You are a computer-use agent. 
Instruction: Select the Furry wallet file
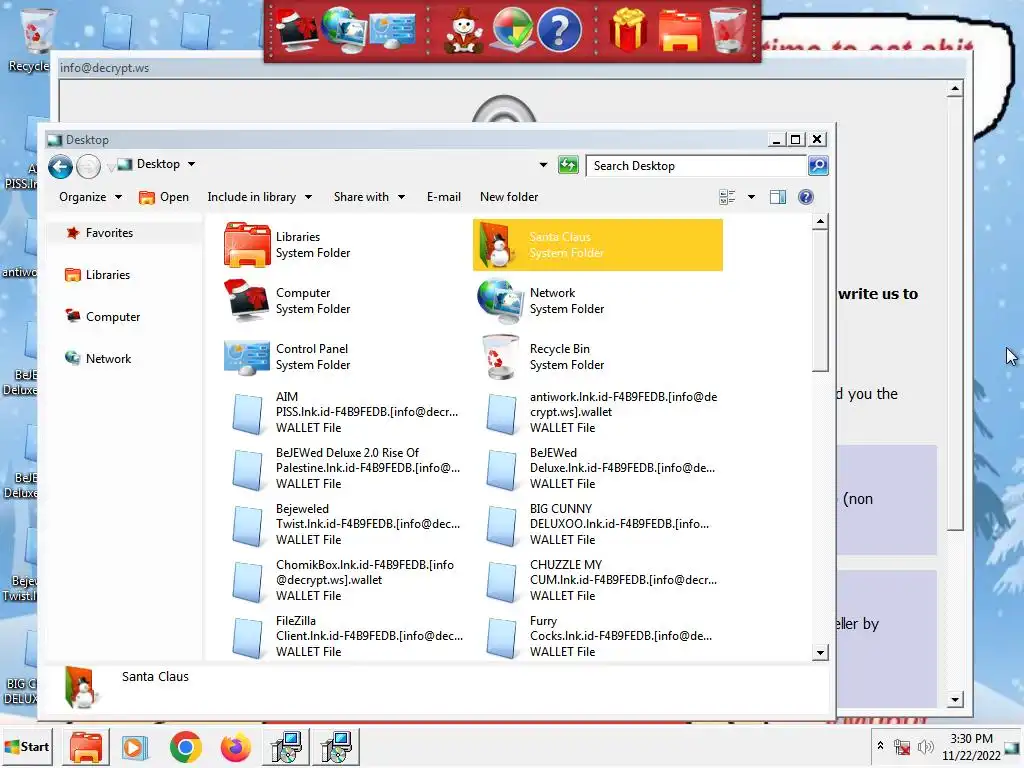tap(598, 637)
